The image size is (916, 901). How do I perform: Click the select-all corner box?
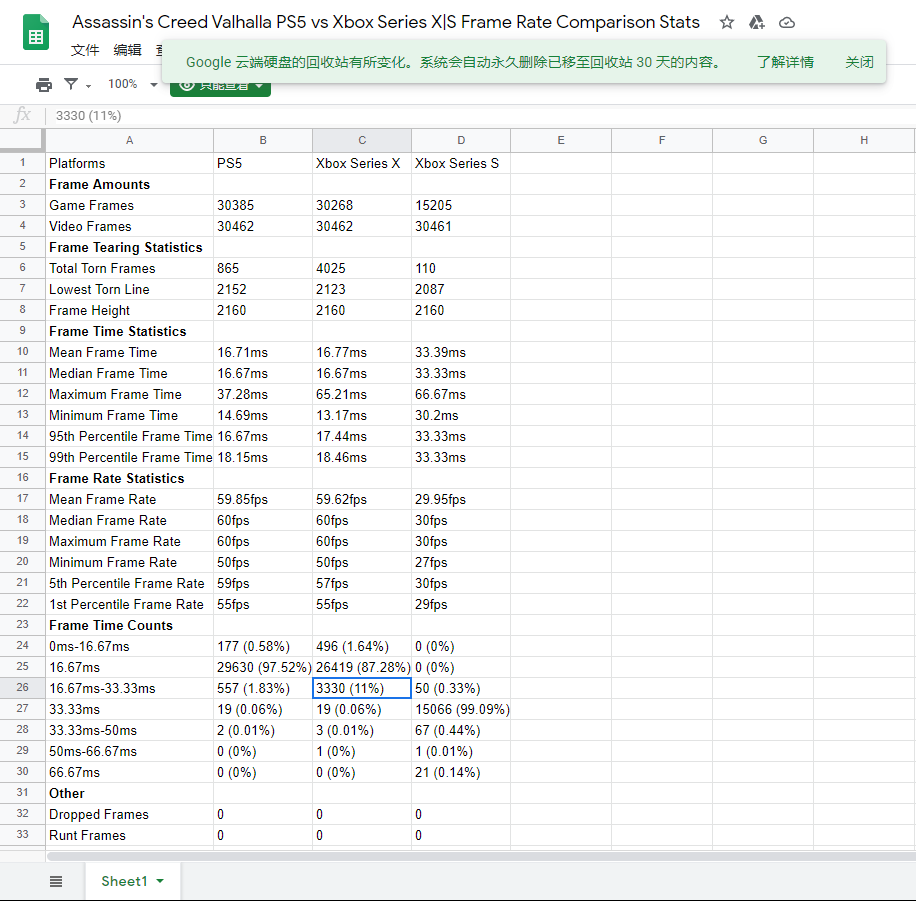[22, 140]
